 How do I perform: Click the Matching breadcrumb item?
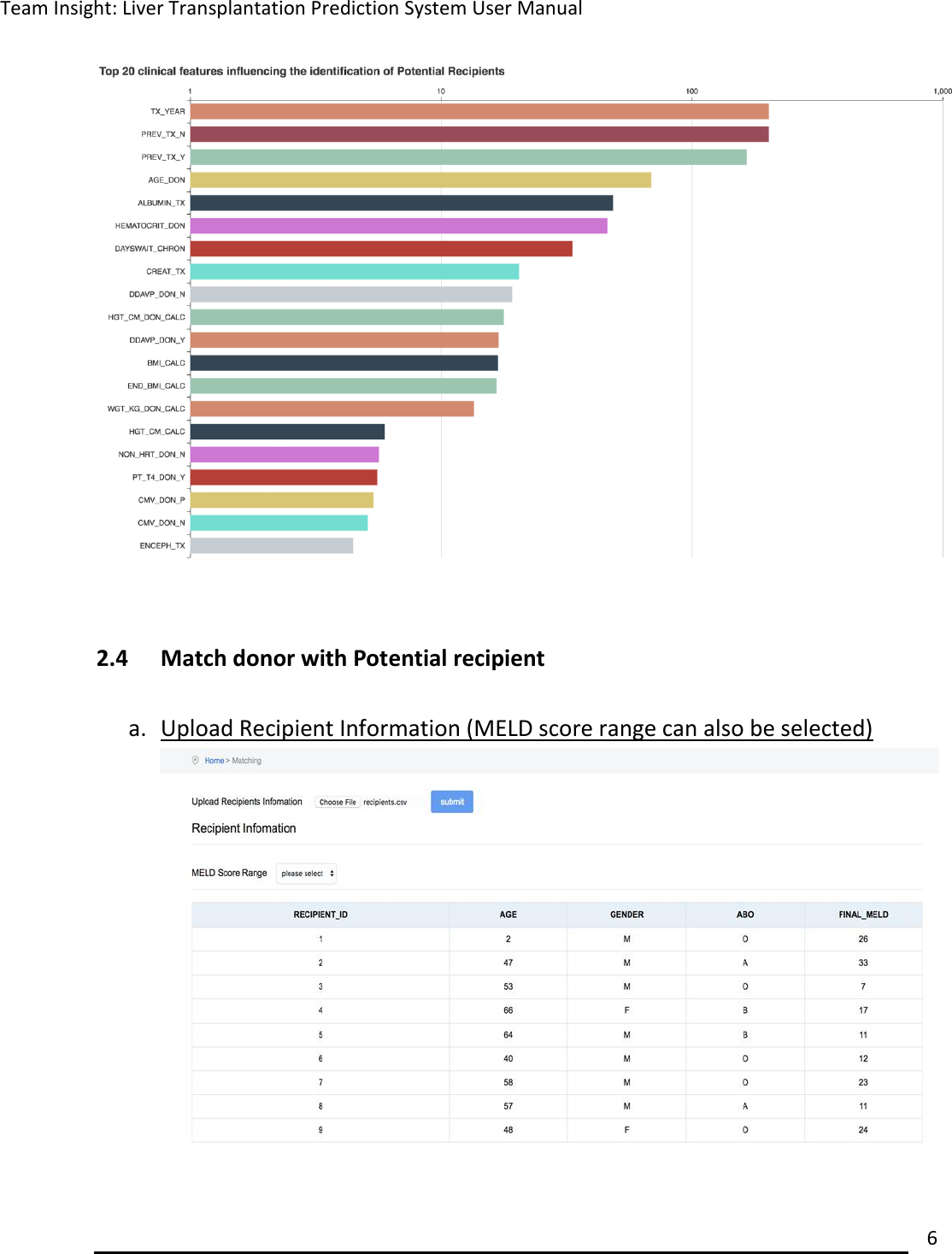pos(247,761)
